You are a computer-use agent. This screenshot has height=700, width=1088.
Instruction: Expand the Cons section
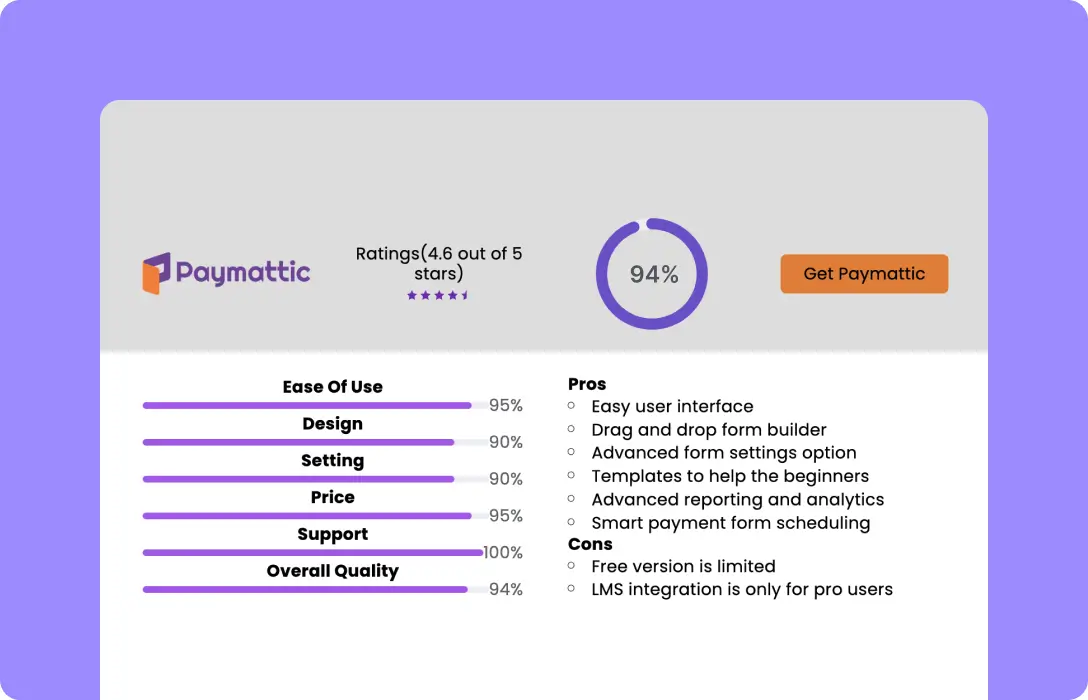tap(590, 544)
